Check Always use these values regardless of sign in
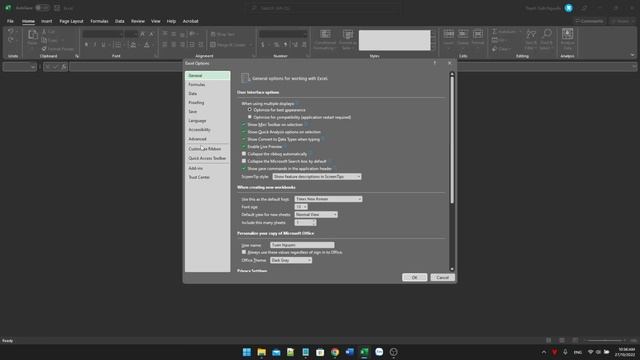The width and height of the screenshot is (640, 360). 244,252
